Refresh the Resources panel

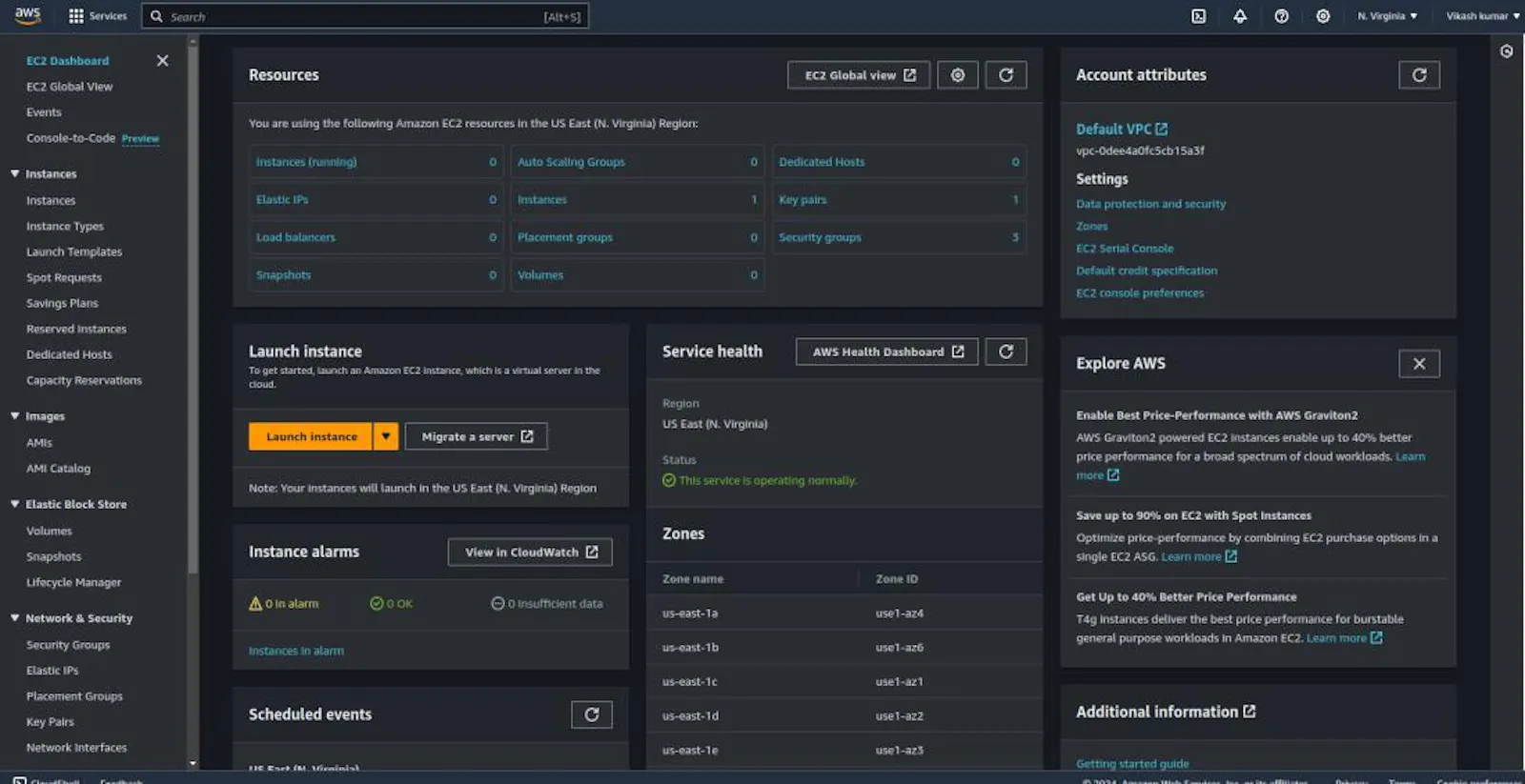(x=1006, y=75)
